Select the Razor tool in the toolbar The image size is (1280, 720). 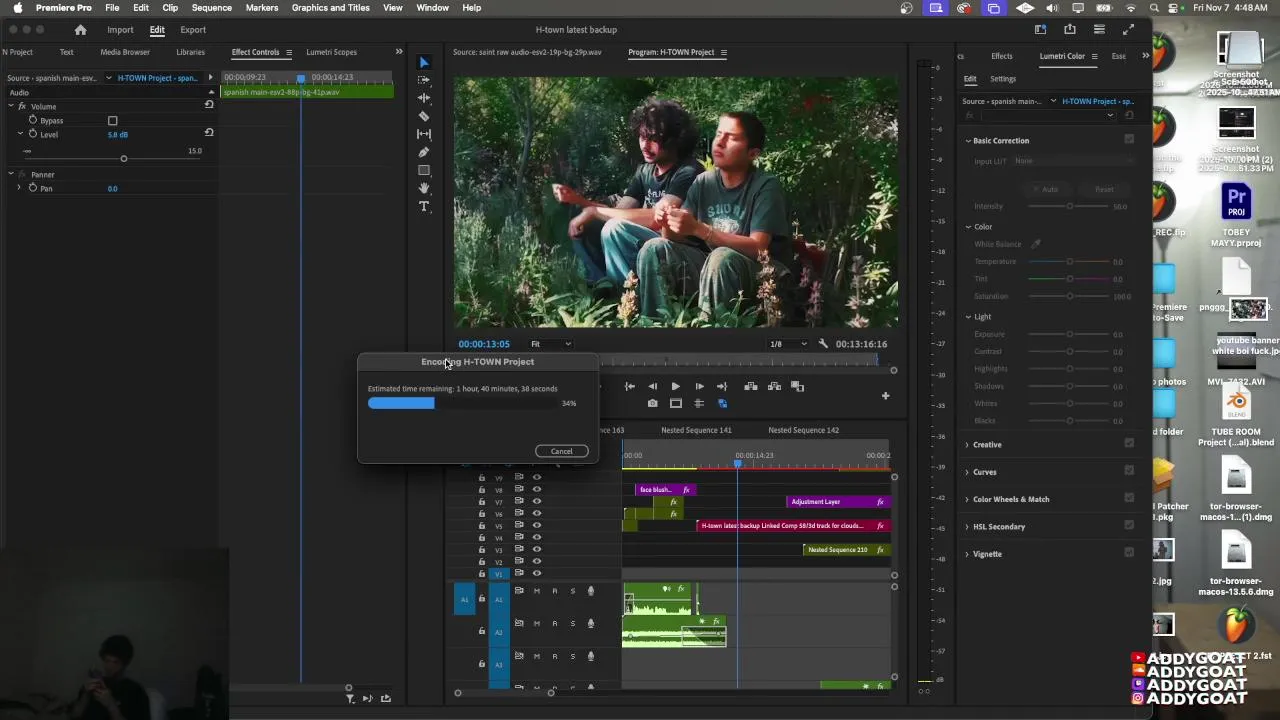tap(424, 116)
